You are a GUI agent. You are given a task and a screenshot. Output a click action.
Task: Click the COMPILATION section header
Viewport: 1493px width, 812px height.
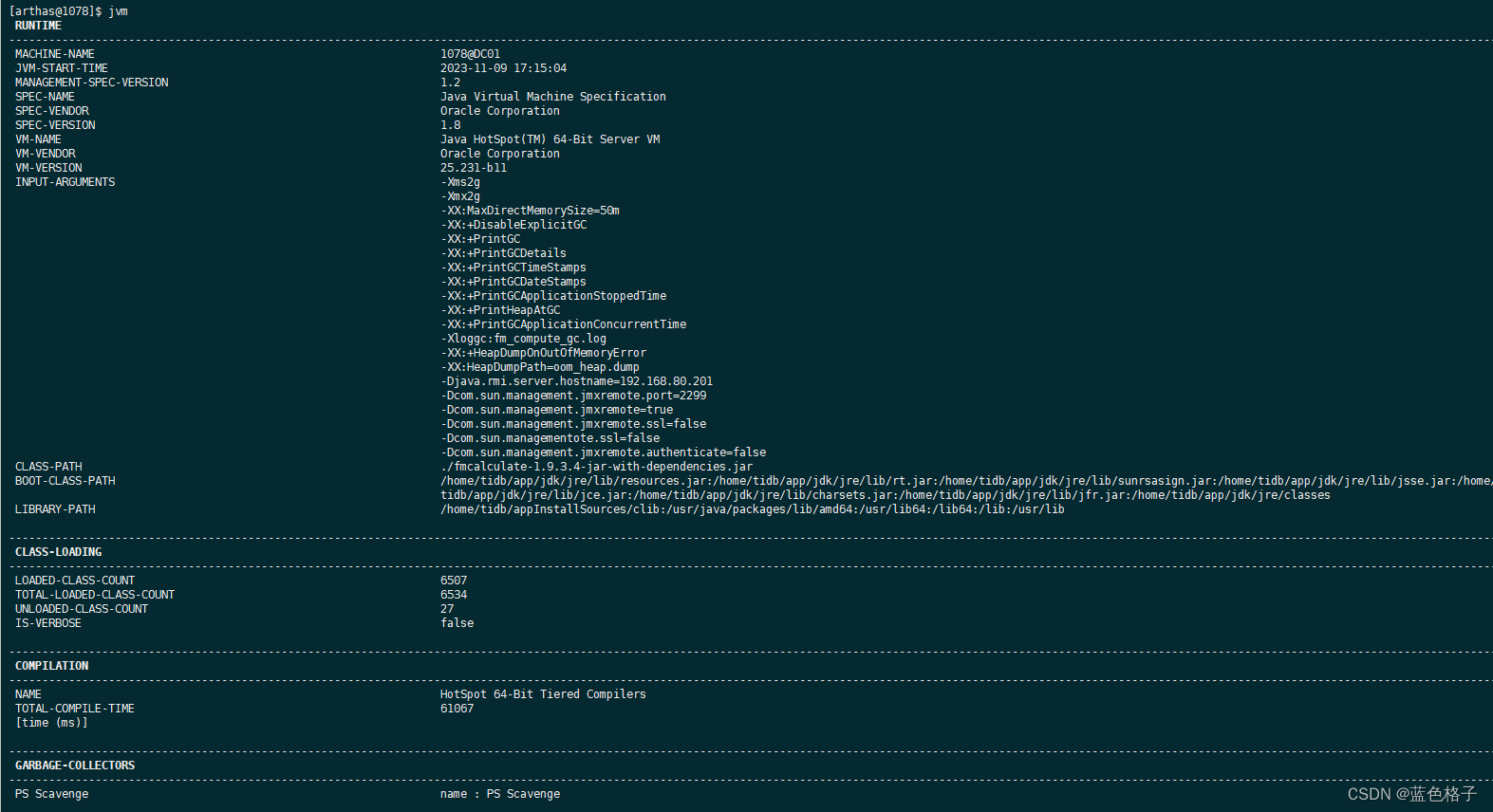(x=52, y=666)
